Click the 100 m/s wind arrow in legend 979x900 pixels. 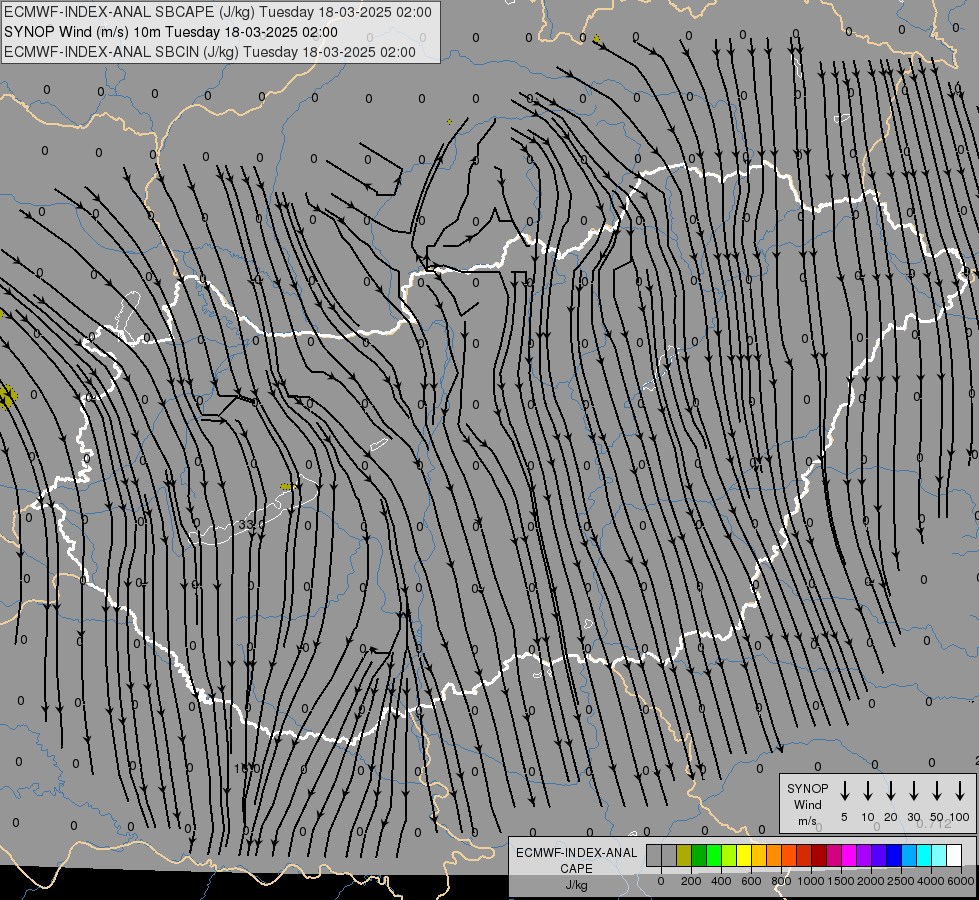click(960, 791)
